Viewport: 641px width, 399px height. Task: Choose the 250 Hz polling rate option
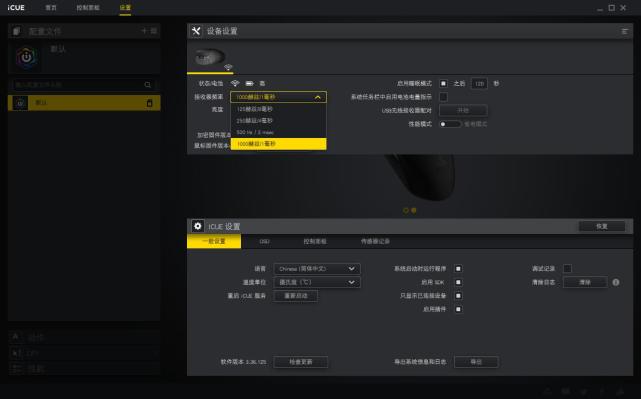[278, 121]
